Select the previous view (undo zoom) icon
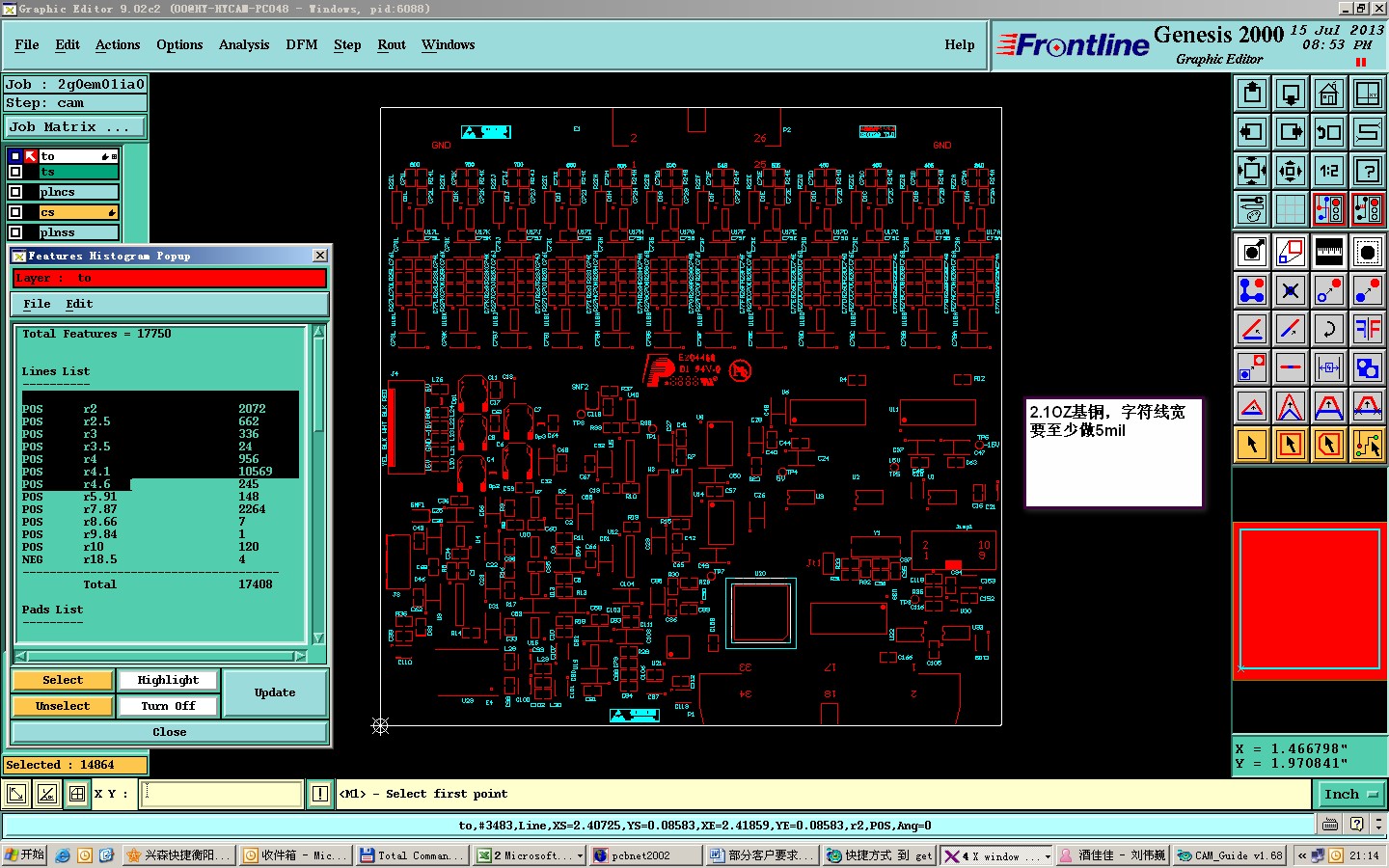The image size is (1389, 868). [x=1328, y=132]
